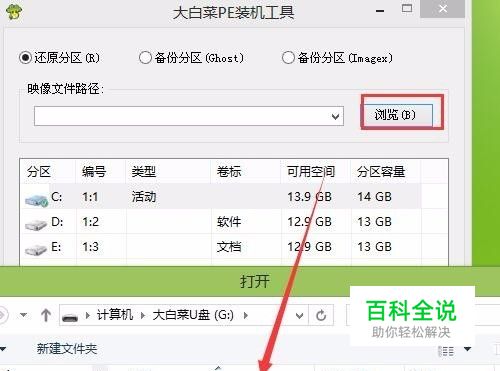The image size is (500, 371).
Task: Click the C: drive icon in partition list
Action: (36, 199)
